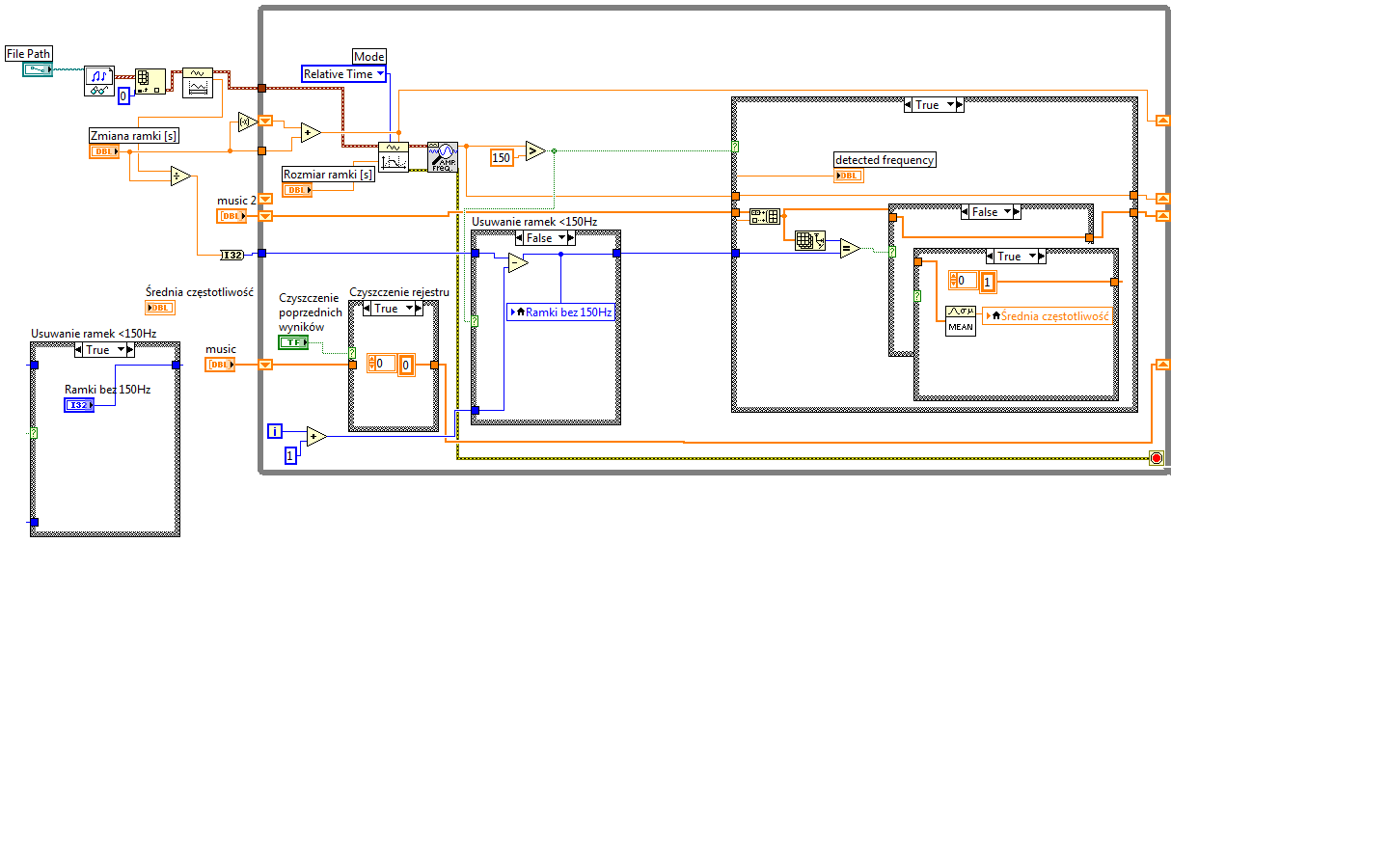This screenshot has height=868, width=1389.
Task: Select the greater-than comparison node
Action: (535, 150)
